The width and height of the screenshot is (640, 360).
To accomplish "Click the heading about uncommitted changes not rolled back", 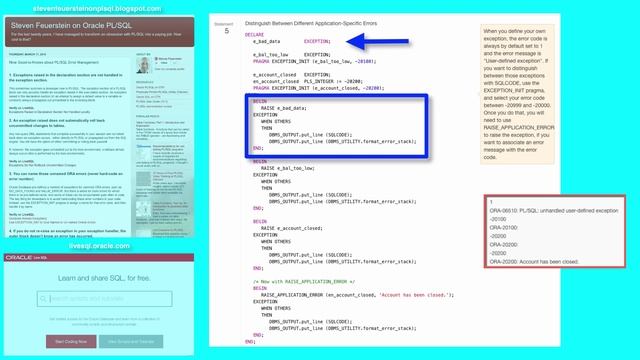I will (57, 123).
